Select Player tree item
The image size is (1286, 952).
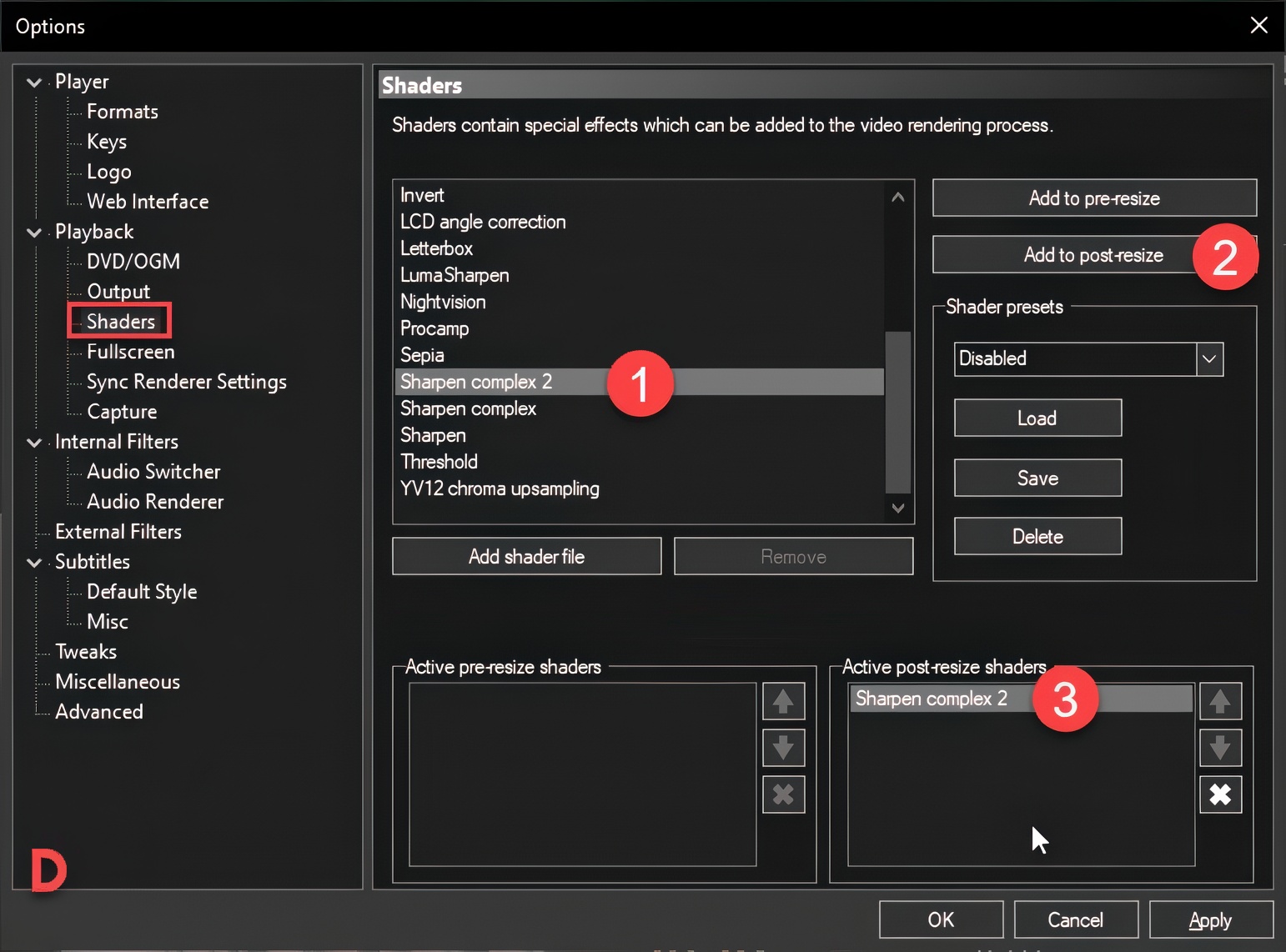(x=82, y=82)
